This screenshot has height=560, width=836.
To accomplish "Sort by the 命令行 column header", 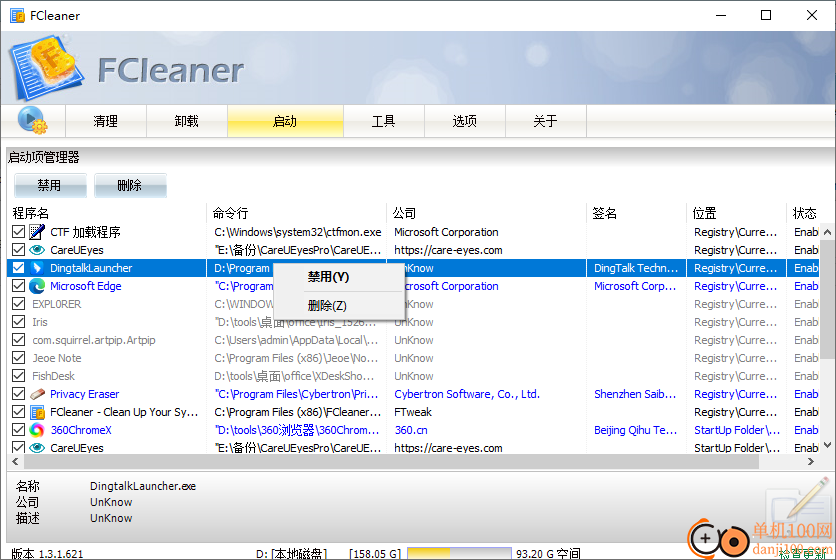I will coord(296,213).
